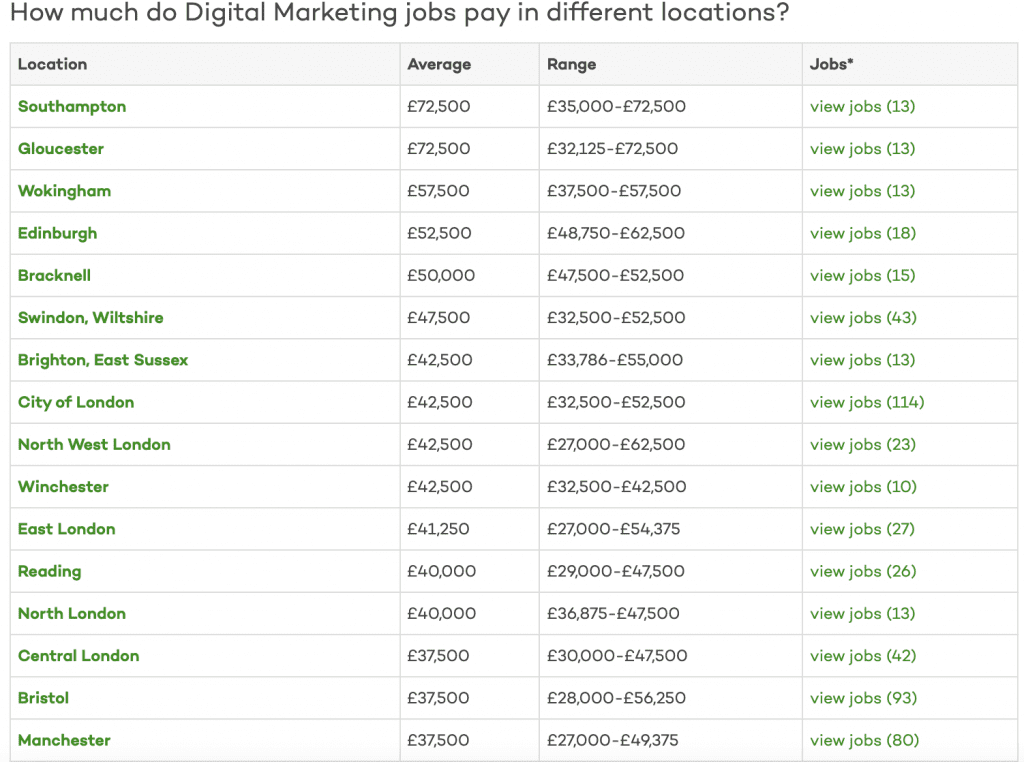
Task: Open the Bracknell location page
Action: coord(55,275)
